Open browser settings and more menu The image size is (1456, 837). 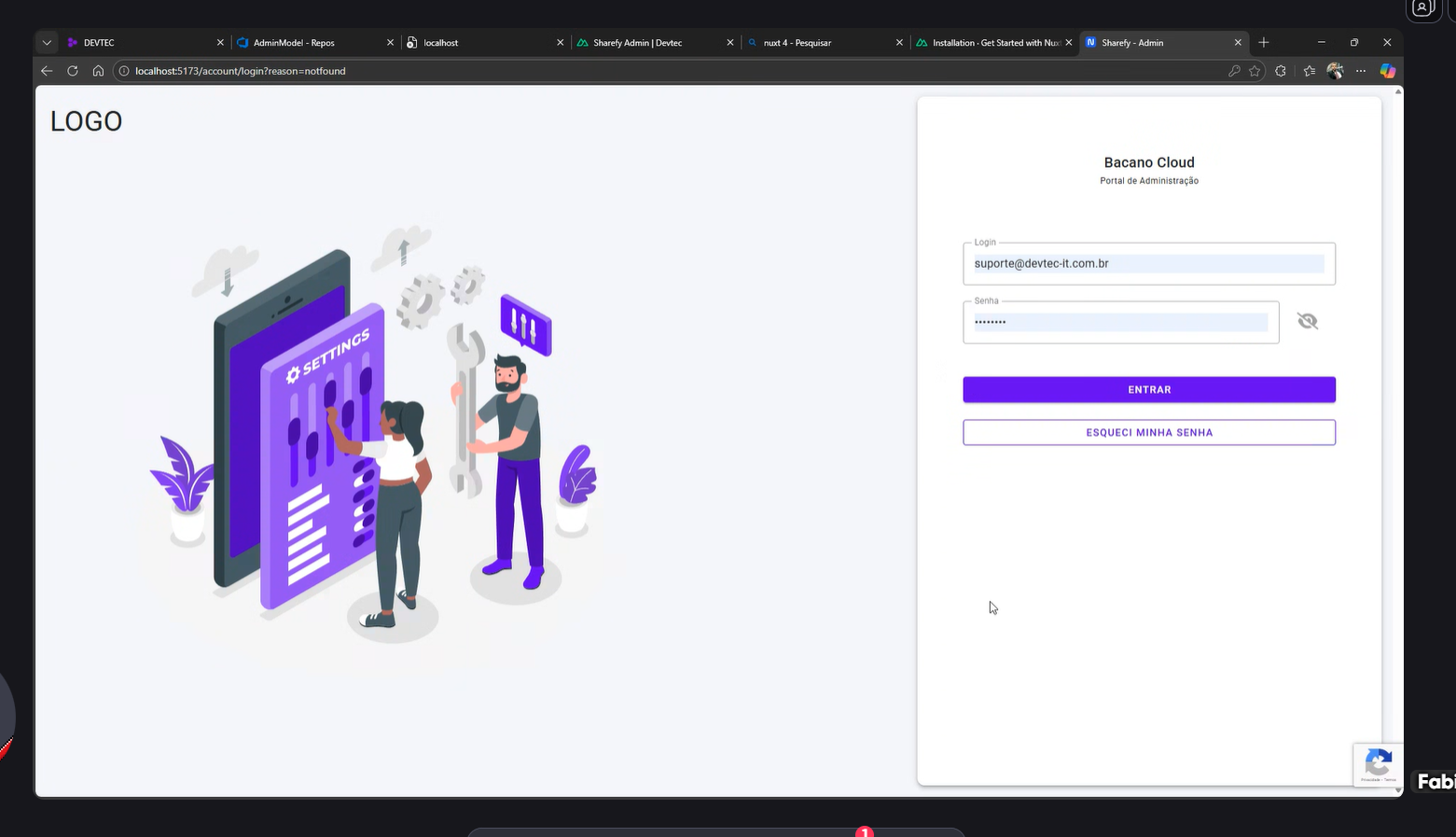click(x=1361, y=71)
